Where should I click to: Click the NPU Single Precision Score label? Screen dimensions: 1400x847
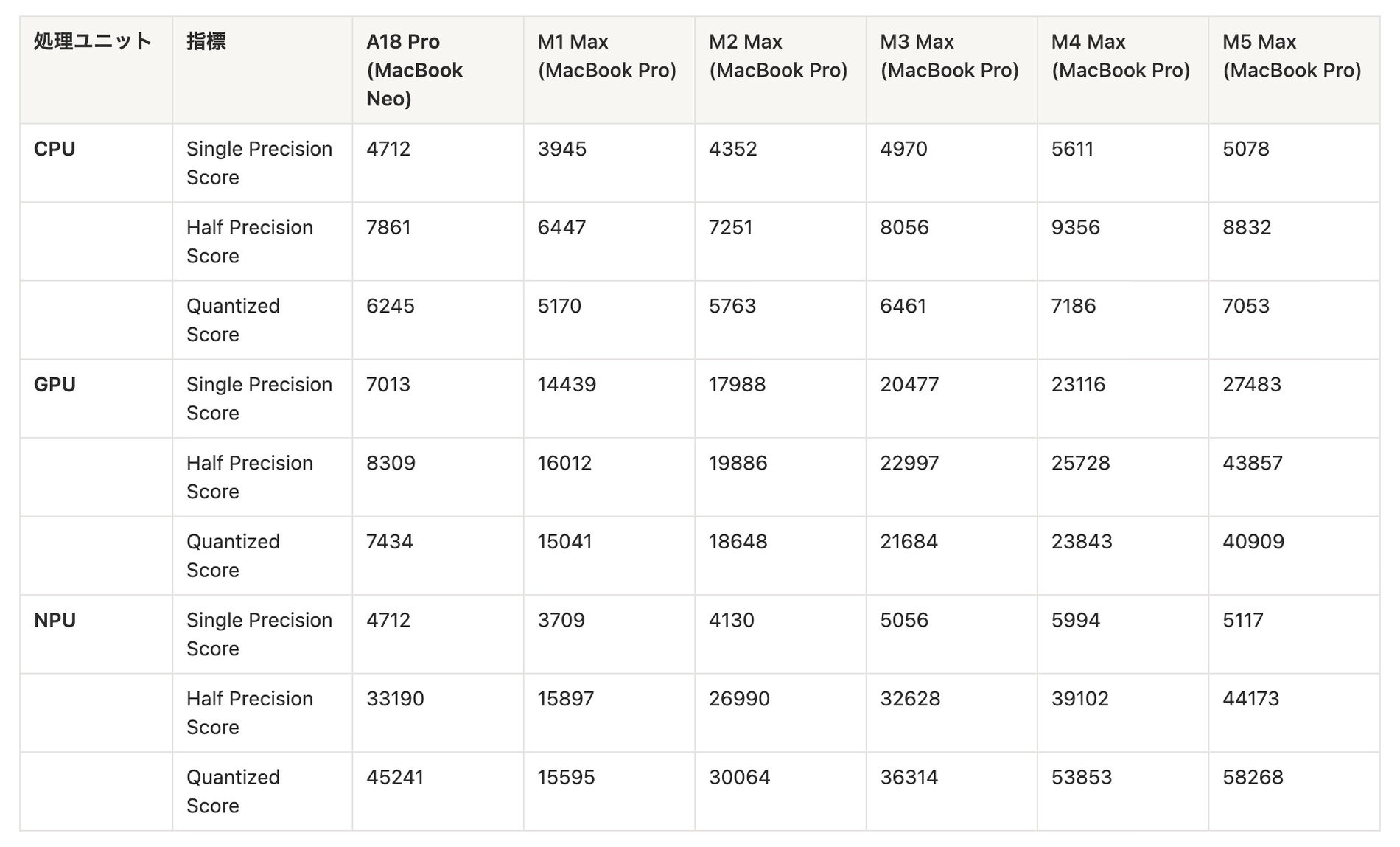point(259,634)
